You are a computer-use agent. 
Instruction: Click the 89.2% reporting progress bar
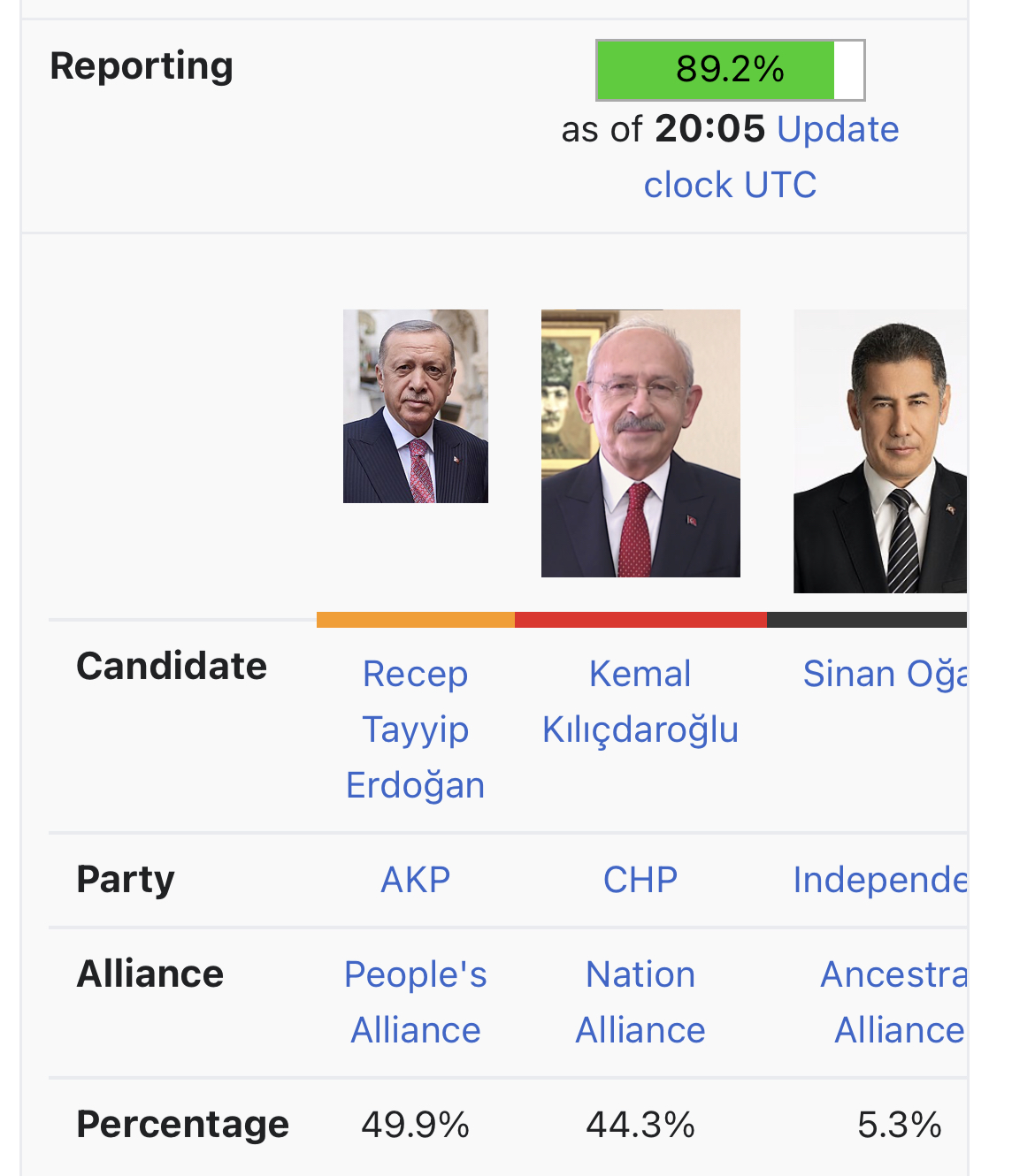(x=730, y=70)
